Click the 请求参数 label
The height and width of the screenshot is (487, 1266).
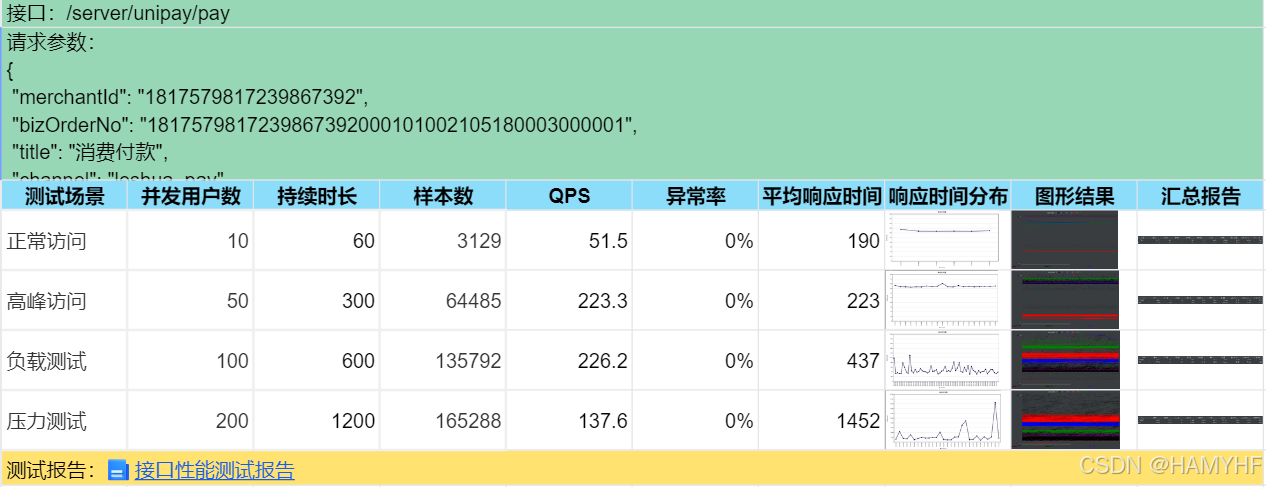tap(51, 43)
